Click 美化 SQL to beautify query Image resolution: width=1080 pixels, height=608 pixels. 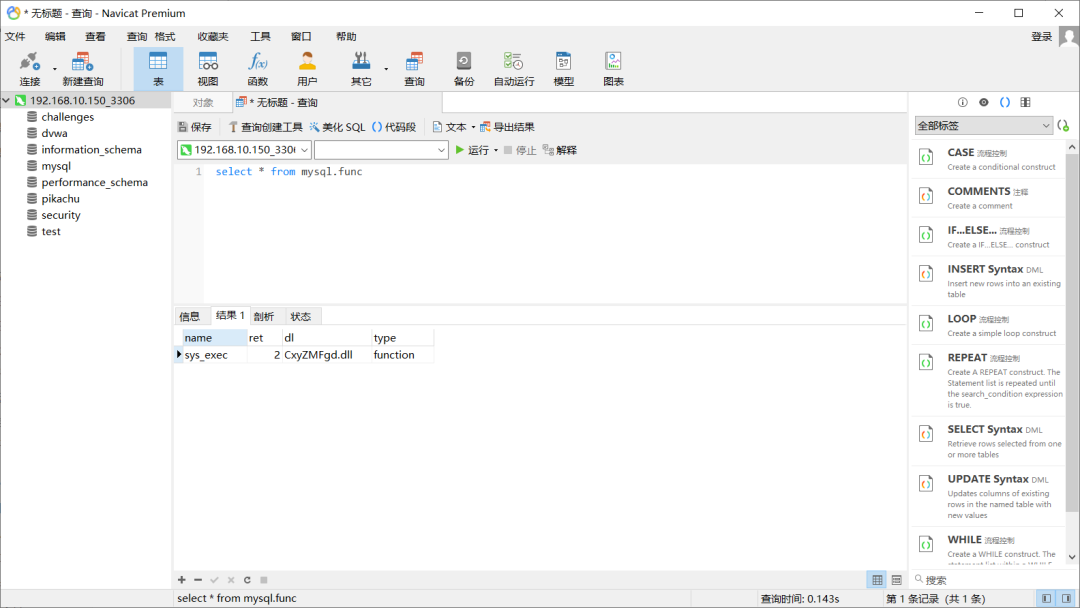pyautogui.click(x=338, y=127)
